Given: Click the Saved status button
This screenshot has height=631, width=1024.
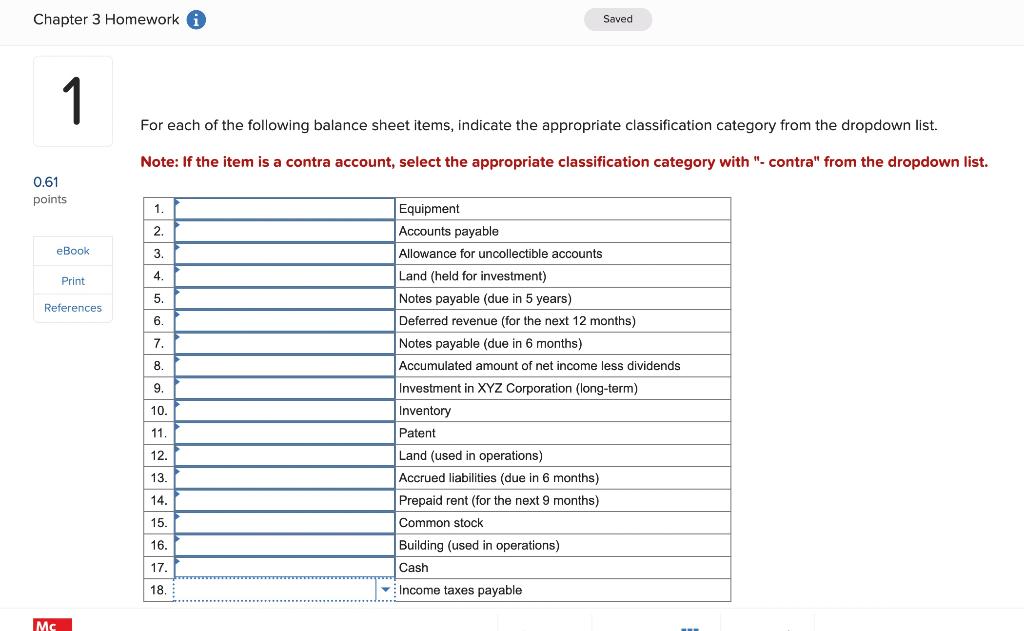Looking at the screenshot, I should (x=618, y=19).
